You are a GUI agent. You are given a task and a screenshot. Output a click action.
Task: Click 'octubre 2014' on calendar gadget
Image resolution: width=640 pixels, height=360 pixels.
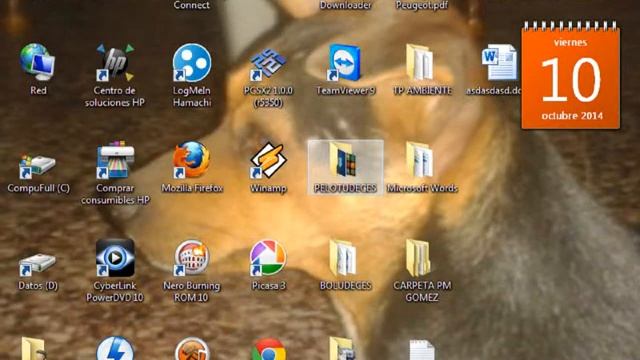pos(572,116)
